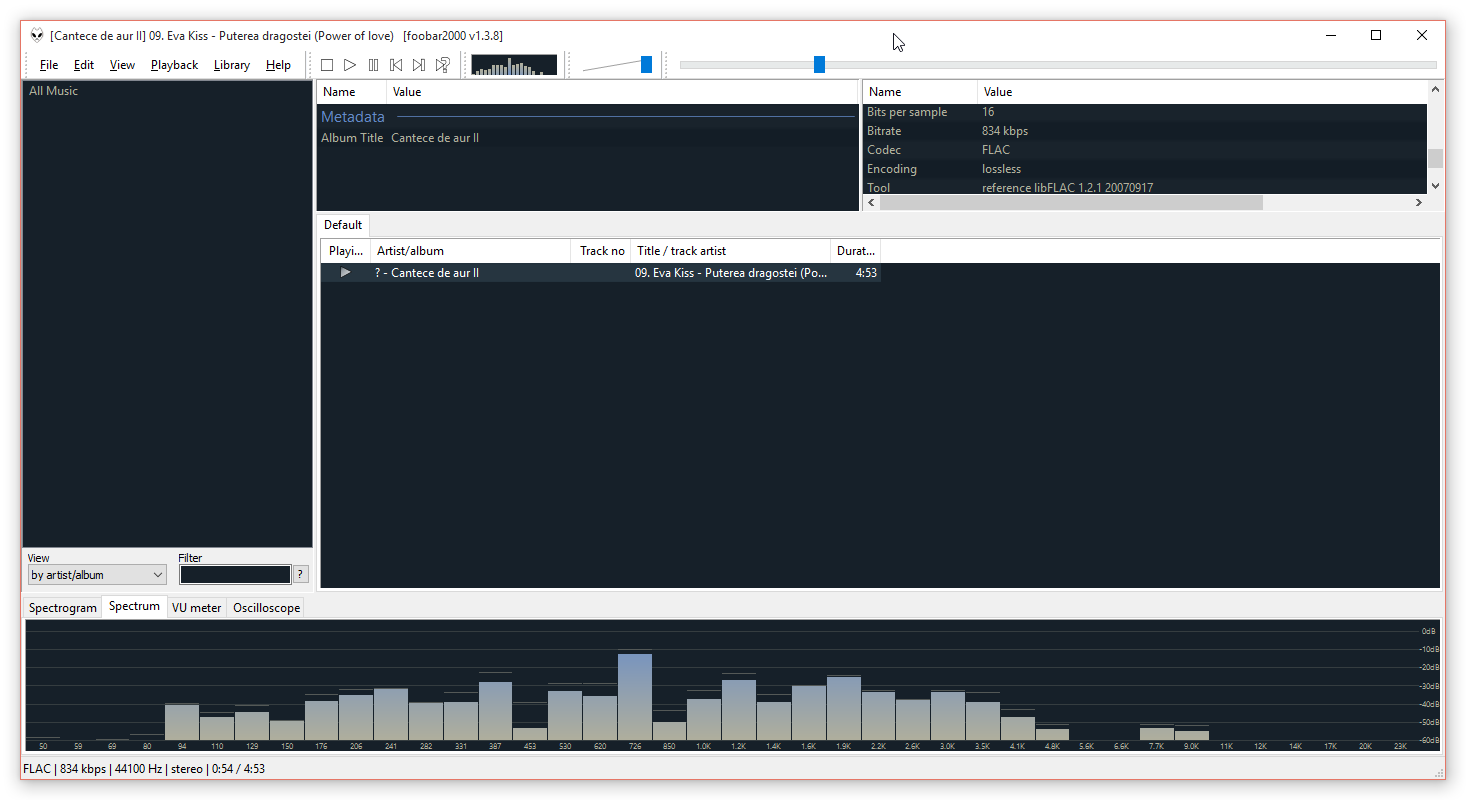Screen dimensions: 1466x800
Task: Click the Name header above Bits per sample
Action: 920,92
